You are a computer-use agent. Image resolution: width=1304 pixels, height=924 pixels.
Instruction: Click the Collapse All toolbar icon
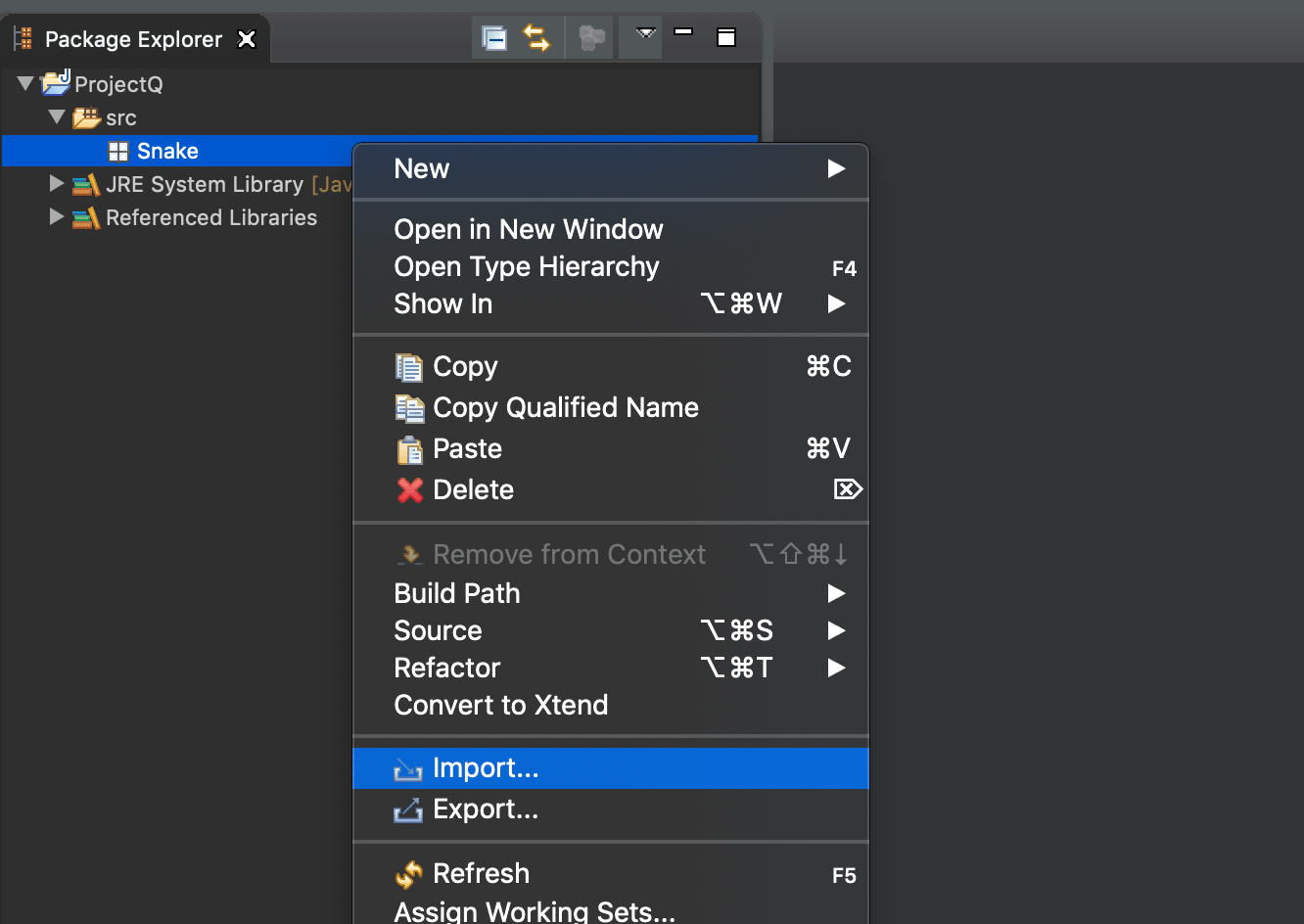[494, 38]
